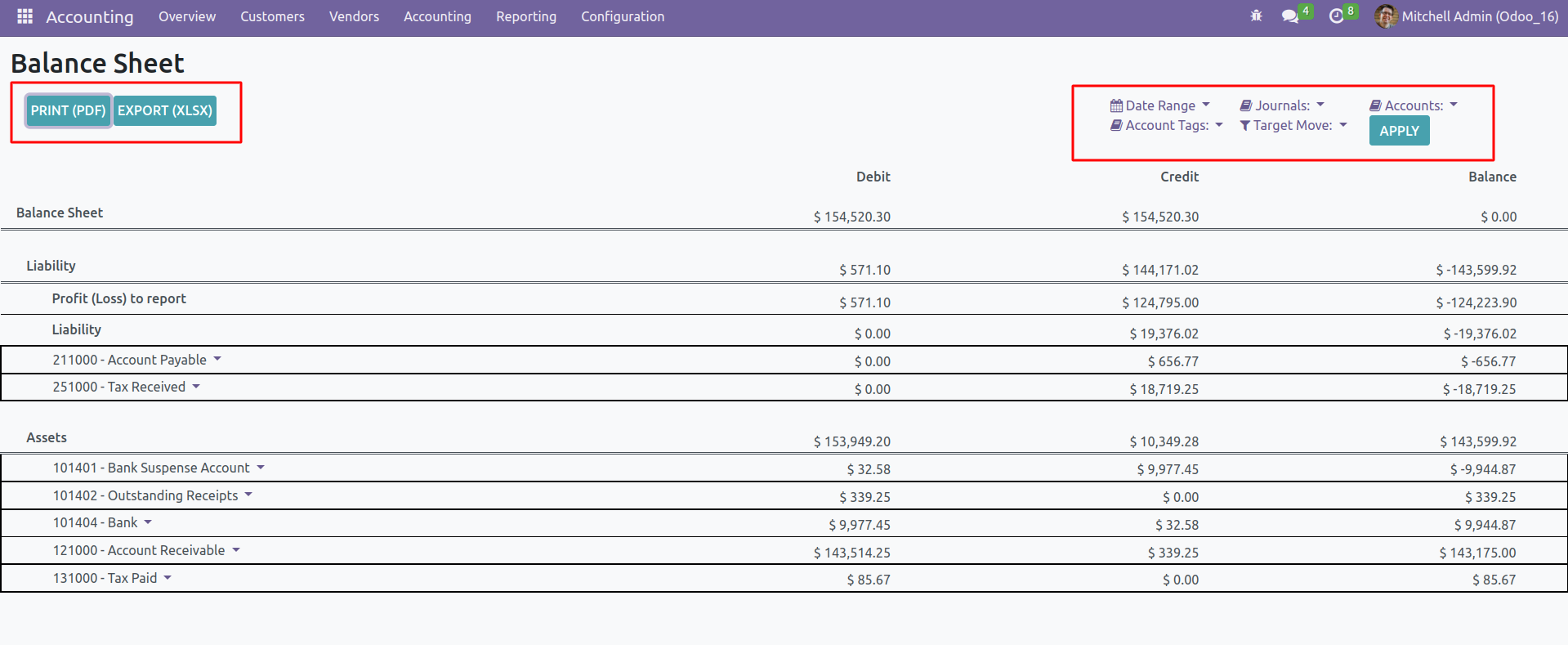Open the apps grid menu icon
Screen dimensions: 1568x645
pos(25,16)
